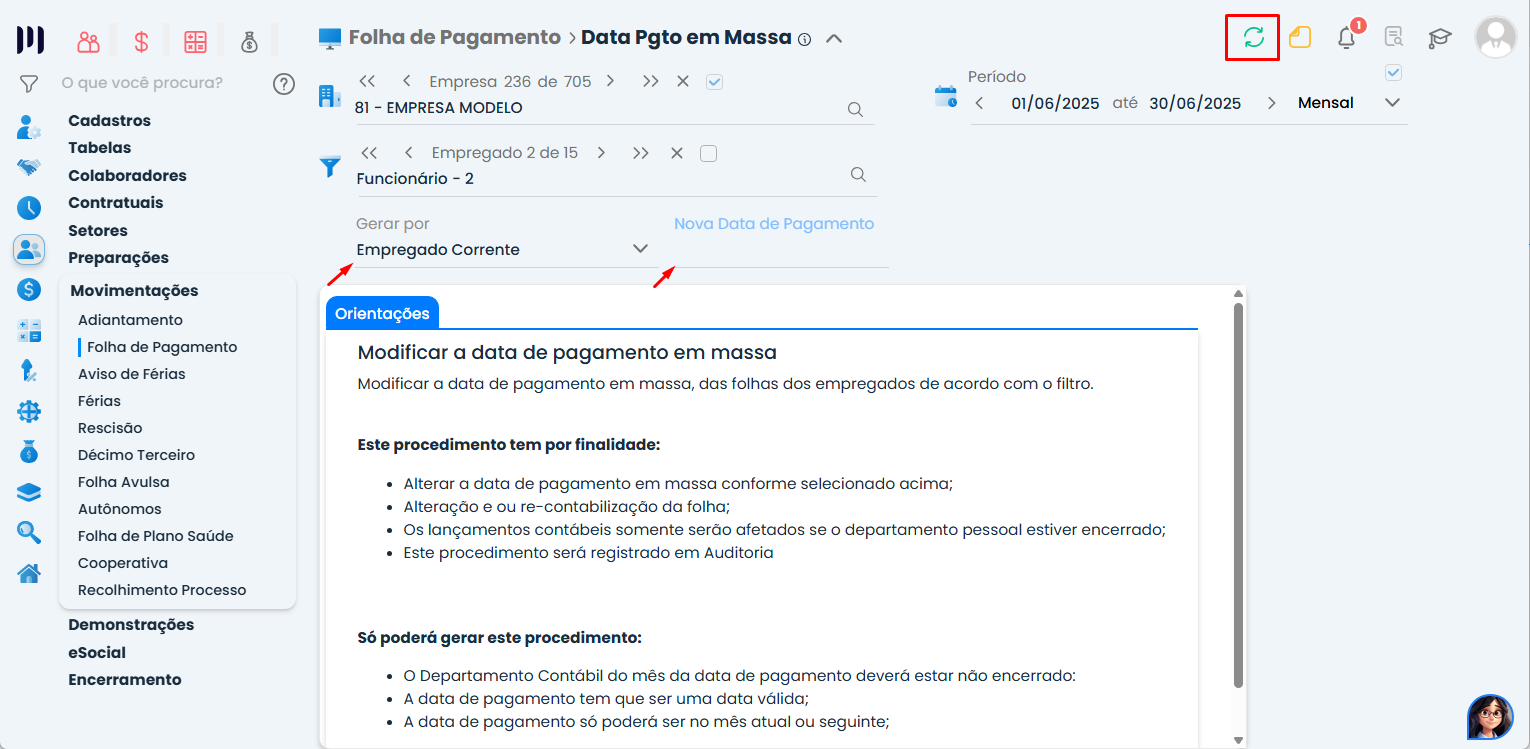
Task: Expand the Mensal period dropdown
Action: coord(1392,102)
